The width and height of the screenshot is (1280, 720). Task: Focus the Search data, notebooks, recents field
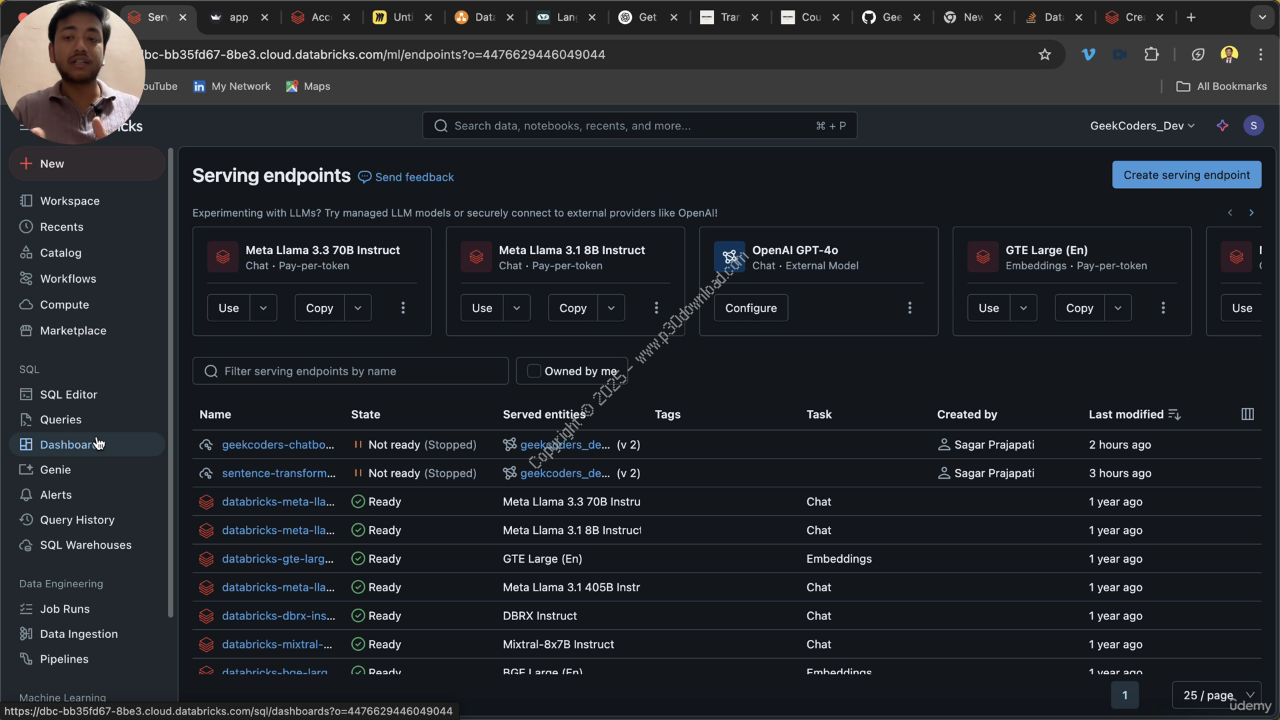coord(640,126)
